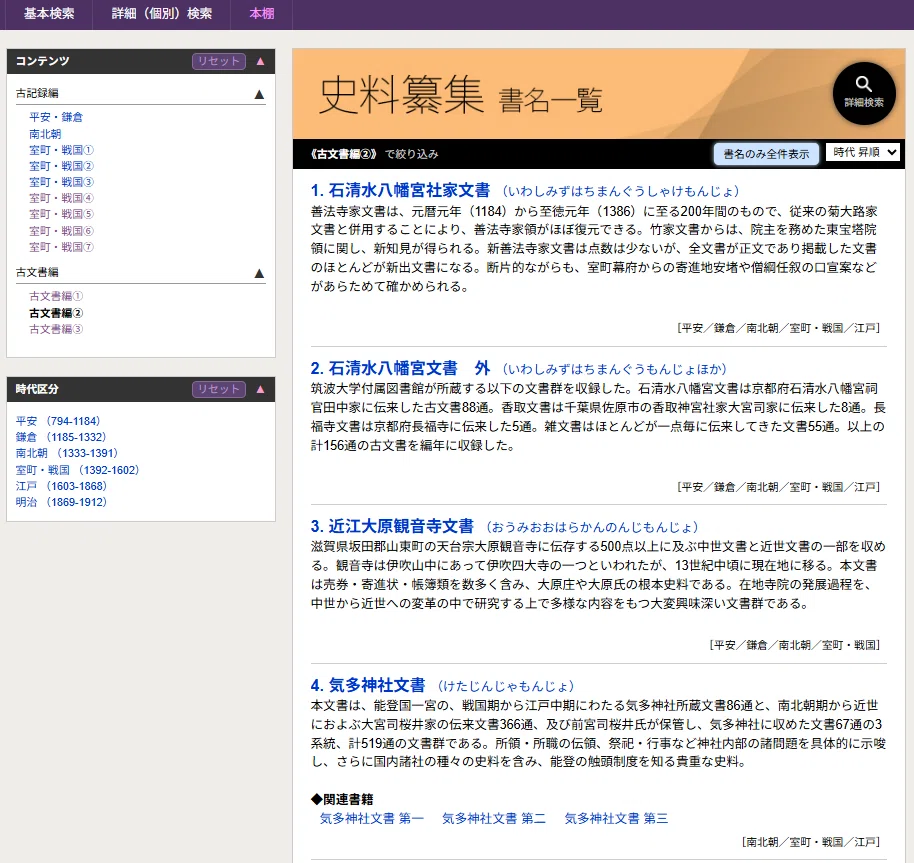Filter by 江戸（1603-1868）era
This screenshot has height=863, width=914.
click(x=61, y=486)
